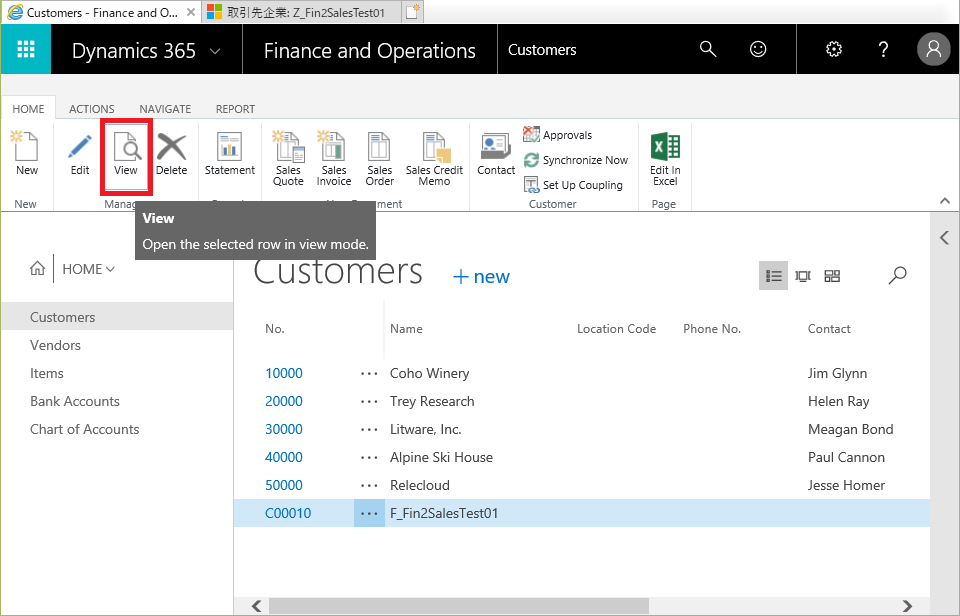Go to Chart of Accounts
The width and height of the screenshot is (960, 616).
pyautogui.click(x=84, y=429)
